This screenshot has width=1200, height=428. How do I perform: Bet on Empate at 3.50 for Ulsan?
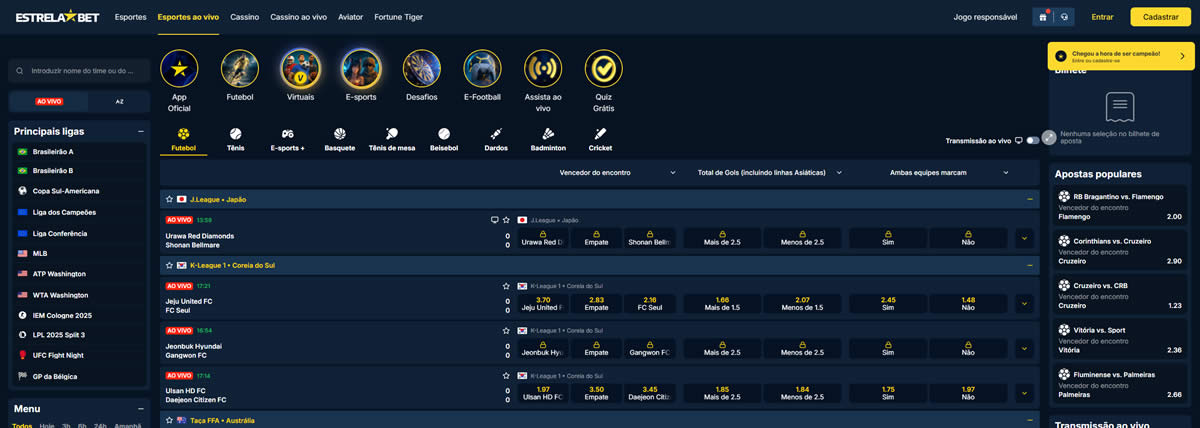[x=597, y=393]
